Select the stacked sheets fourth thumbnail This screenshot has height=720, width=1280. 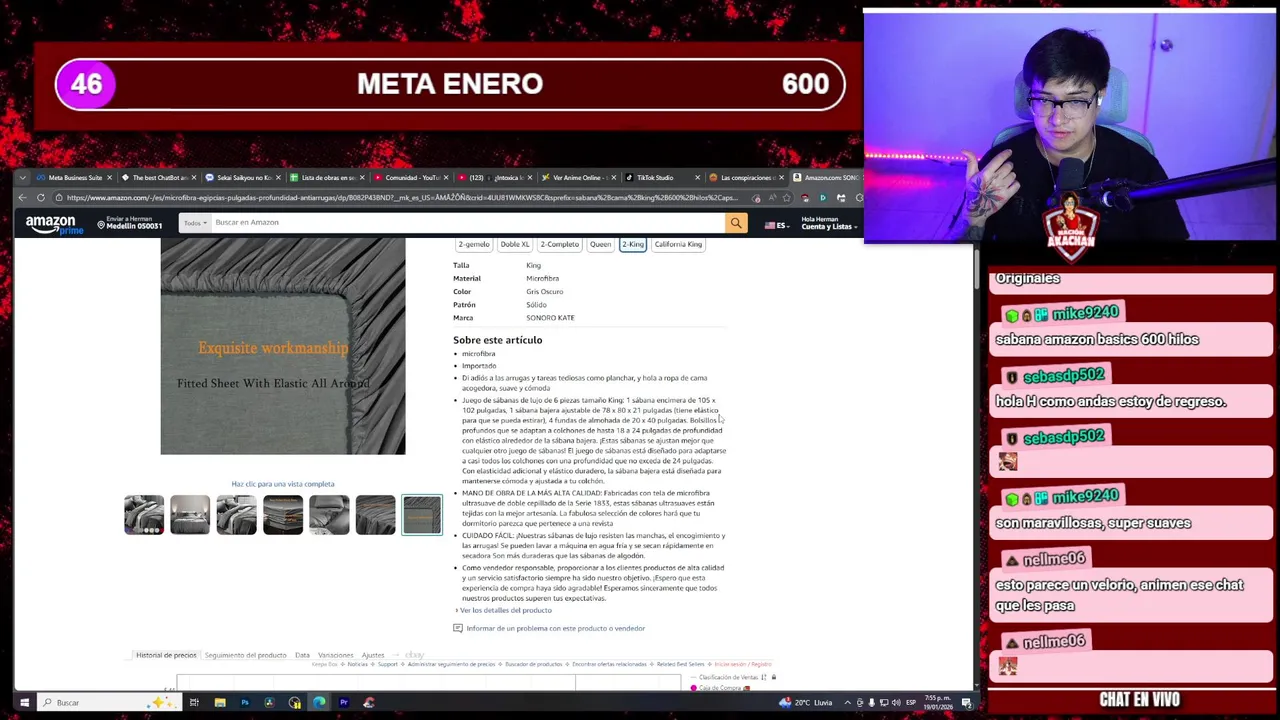[x=283, y=515]
